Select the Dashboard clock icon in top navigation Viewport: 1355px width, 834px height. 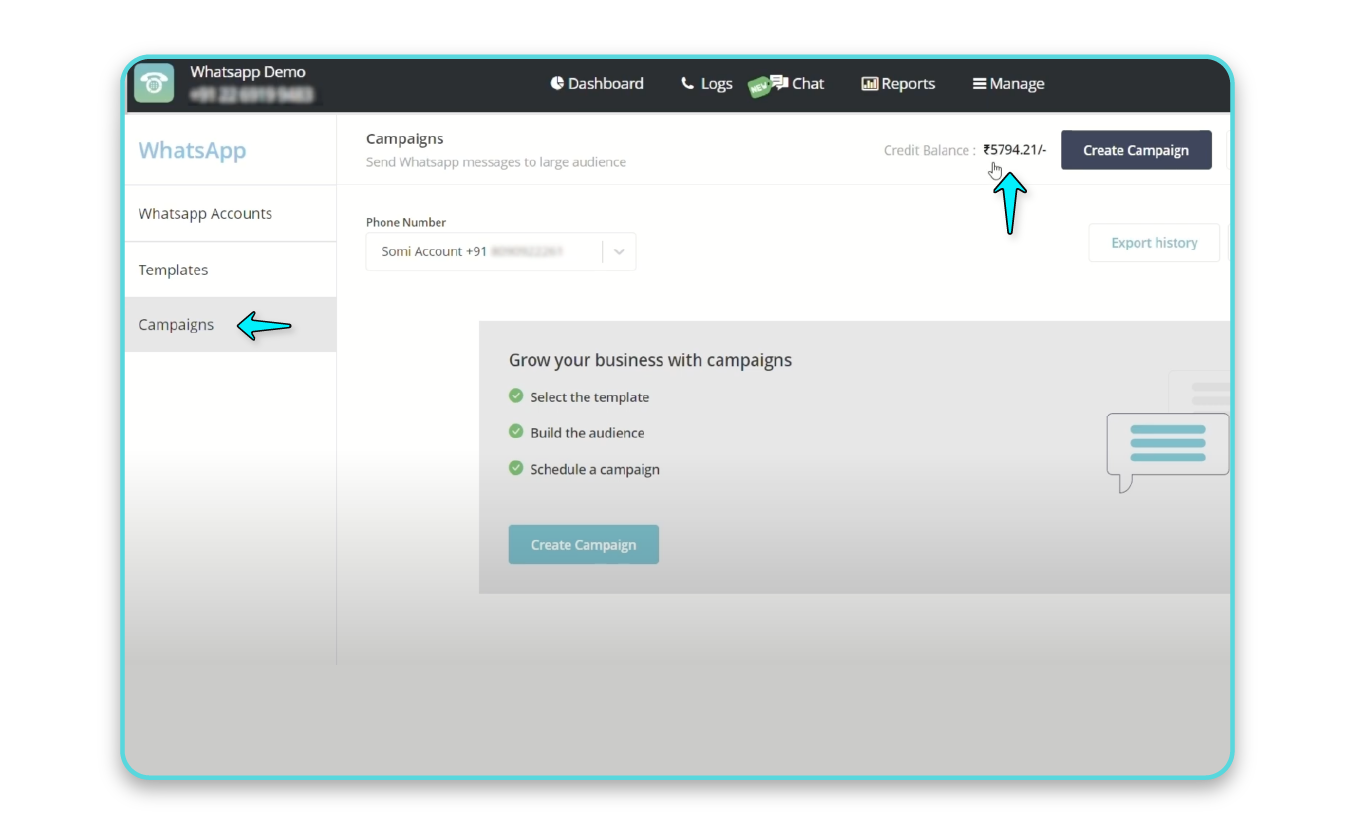557,83
